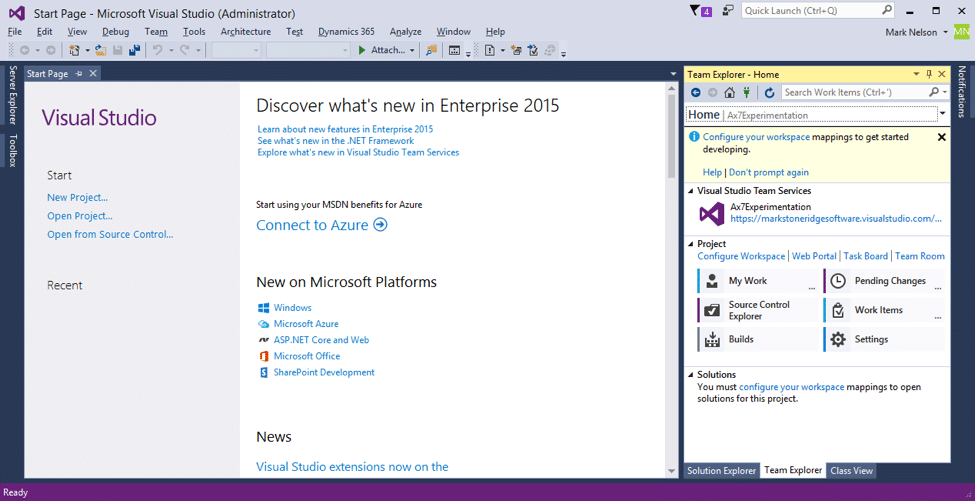Click the green Attach play button
The image size is (975, 501).
363,50
